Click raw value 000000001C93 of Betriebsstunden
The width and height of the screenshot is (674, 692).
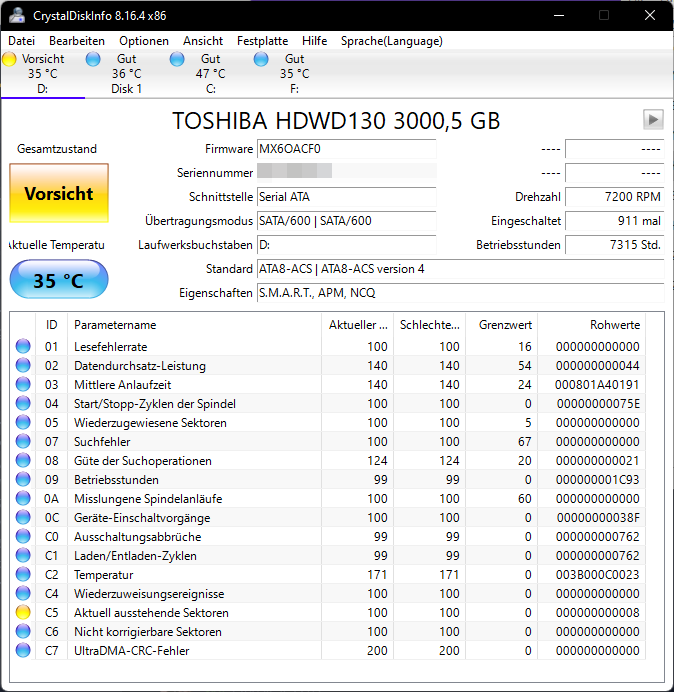click(597, 480)
